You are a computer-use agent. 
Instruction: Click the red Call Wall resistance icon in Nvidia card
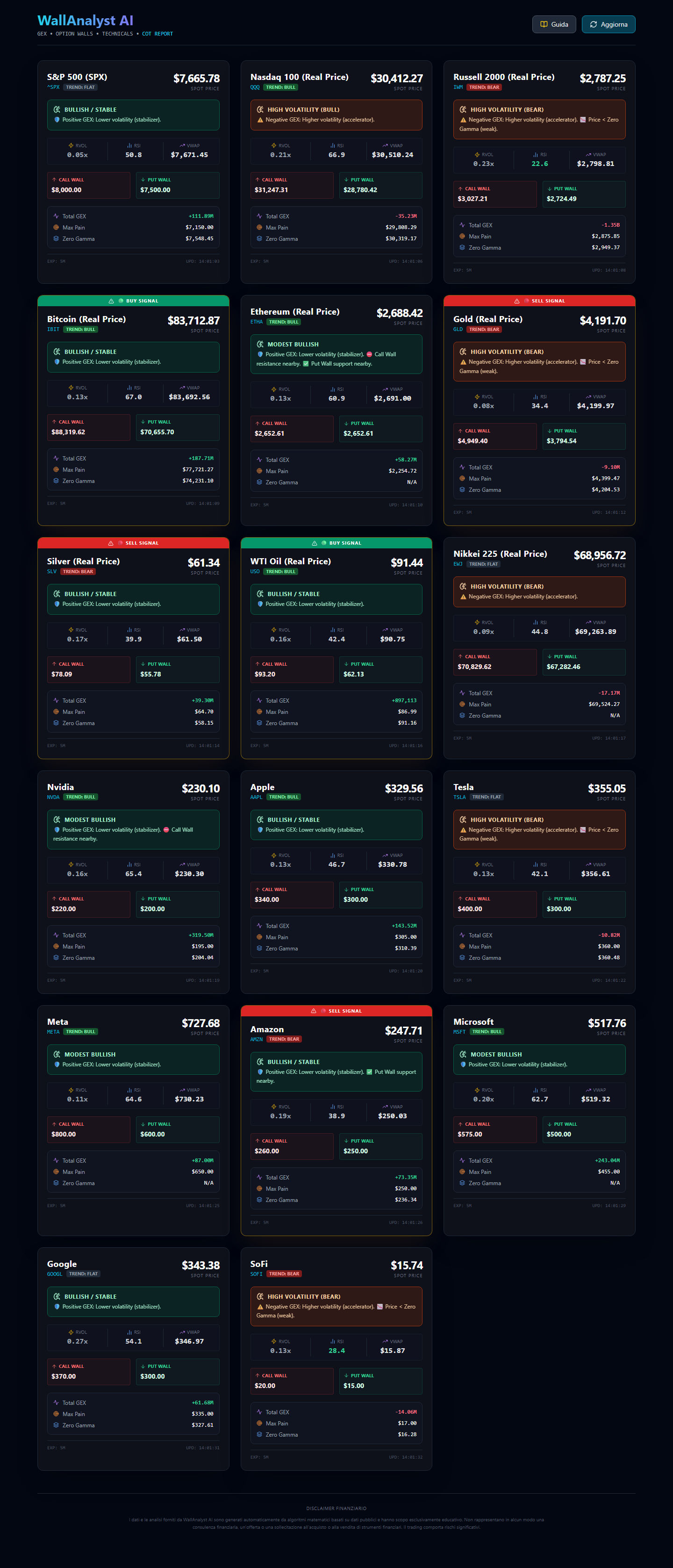click(x=166, y=830)
